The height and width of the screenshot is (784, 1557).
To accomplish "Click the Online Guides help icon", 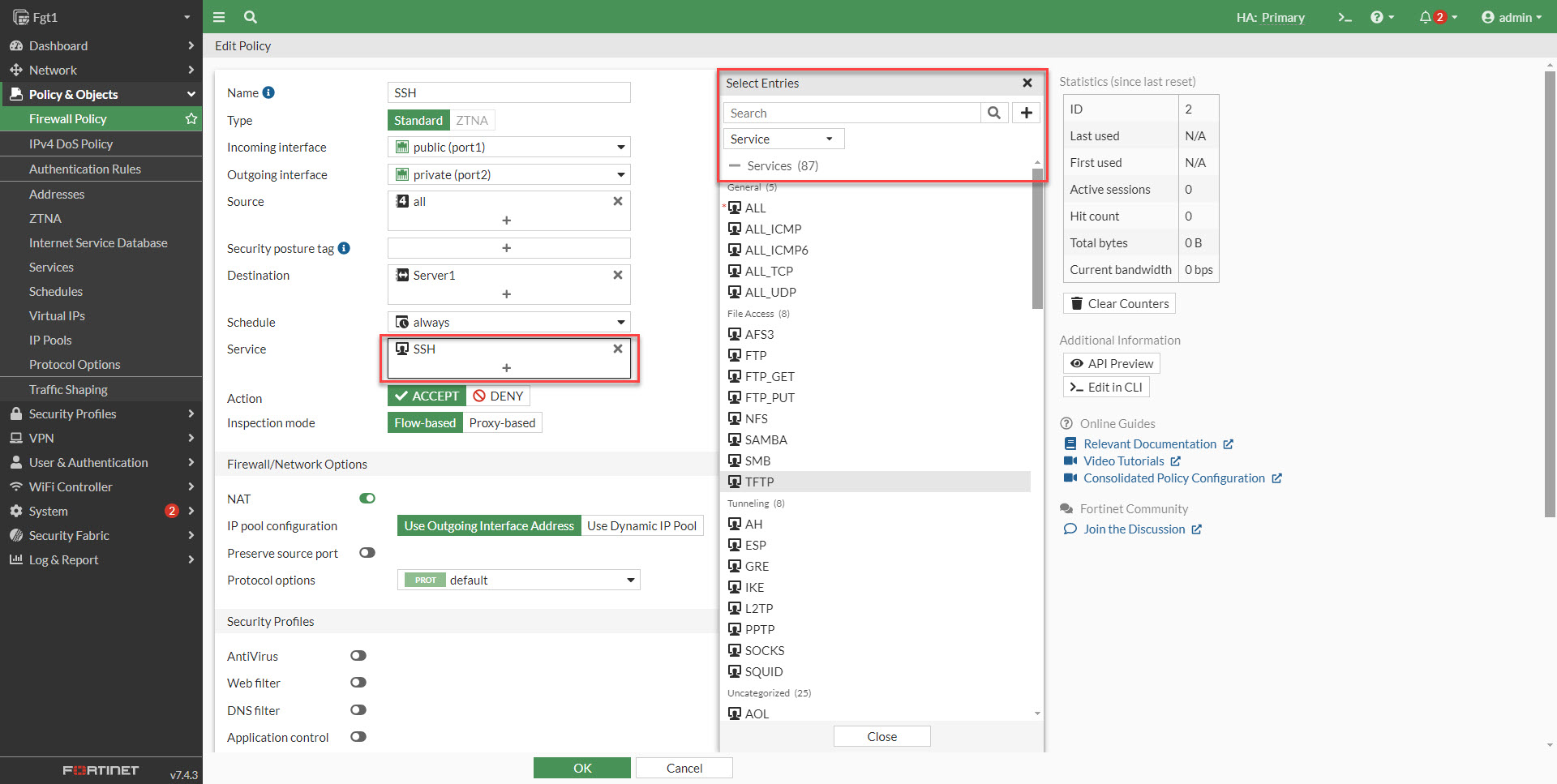I will [1066, 423].
